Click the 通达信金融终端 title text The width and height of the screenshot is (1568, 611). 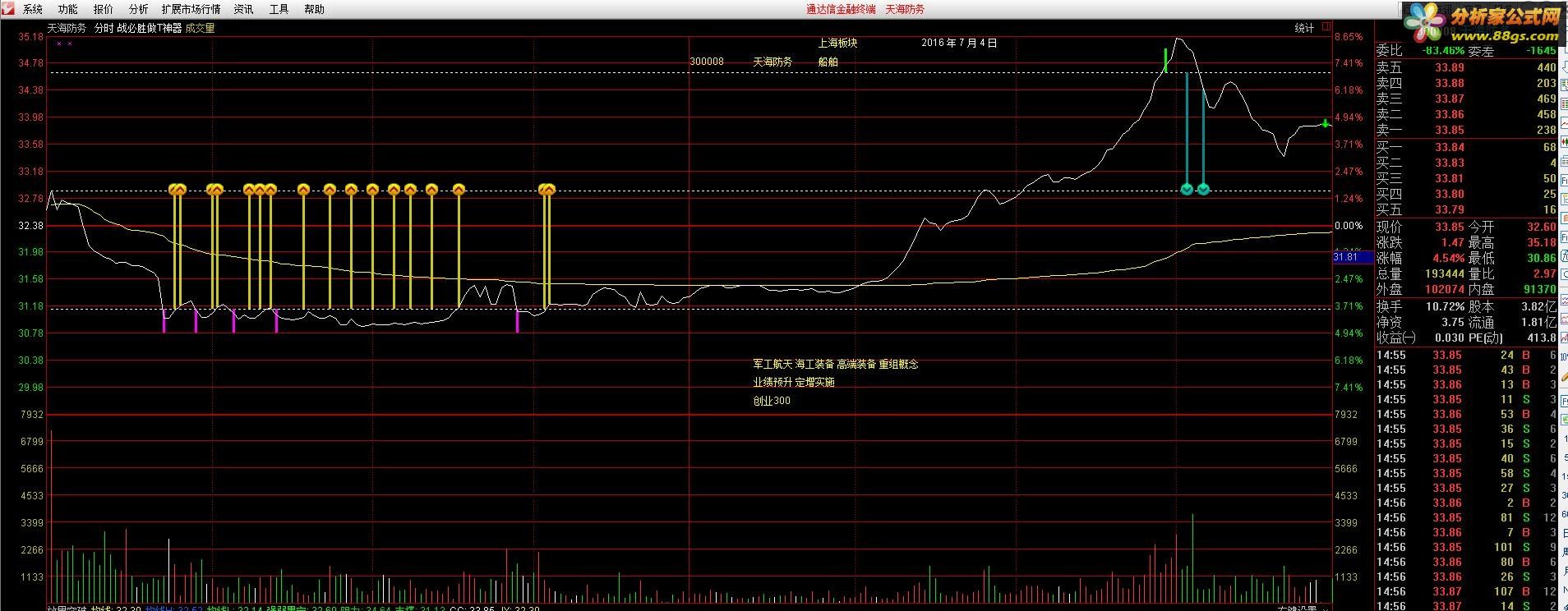pyautogui.click(x=841, y=9)
